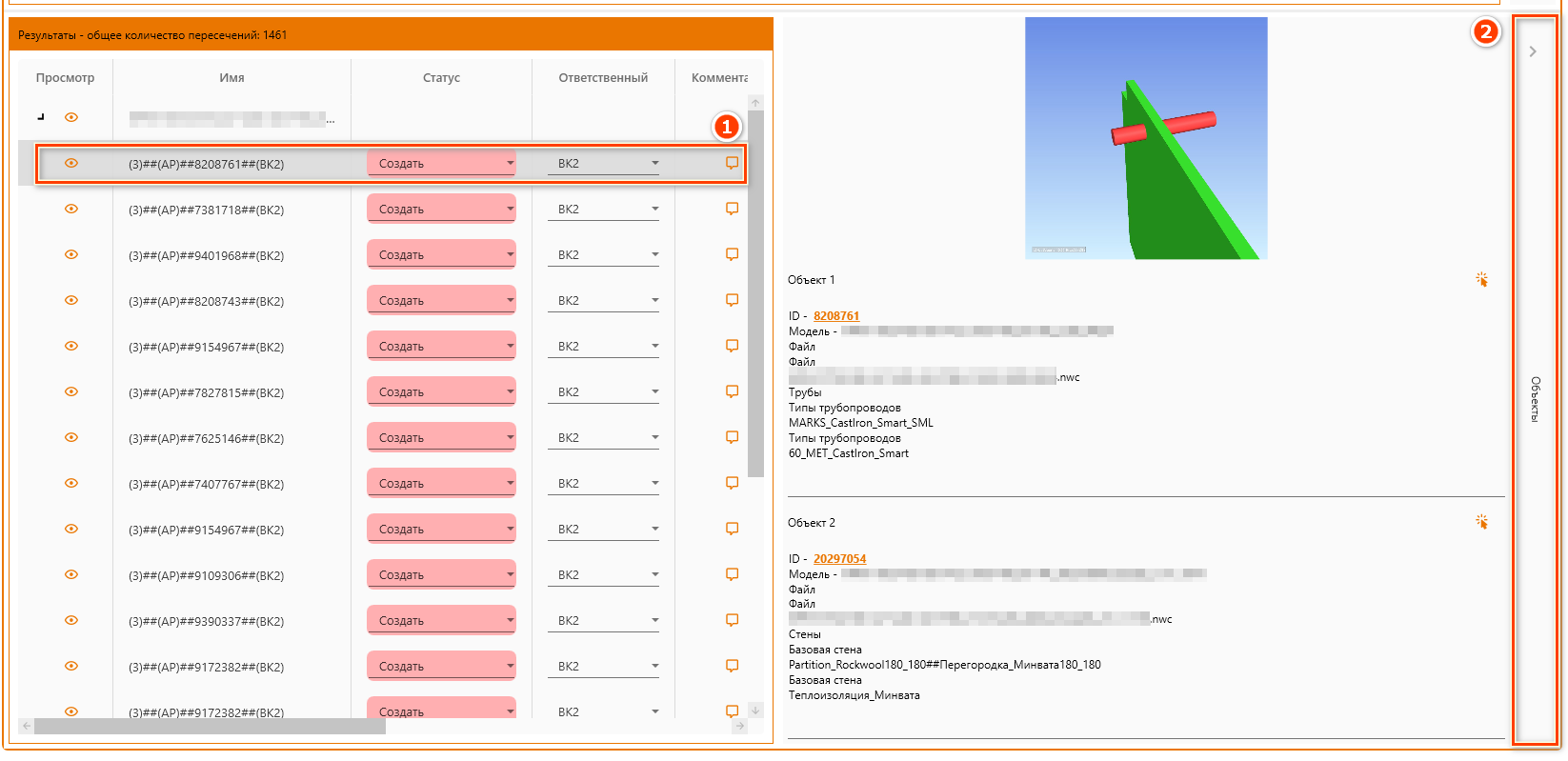Toggle eye view icon for row (3)##(AP)##8208743
This screenshot has width=1568, height=761.
click(x=71, y=300)
